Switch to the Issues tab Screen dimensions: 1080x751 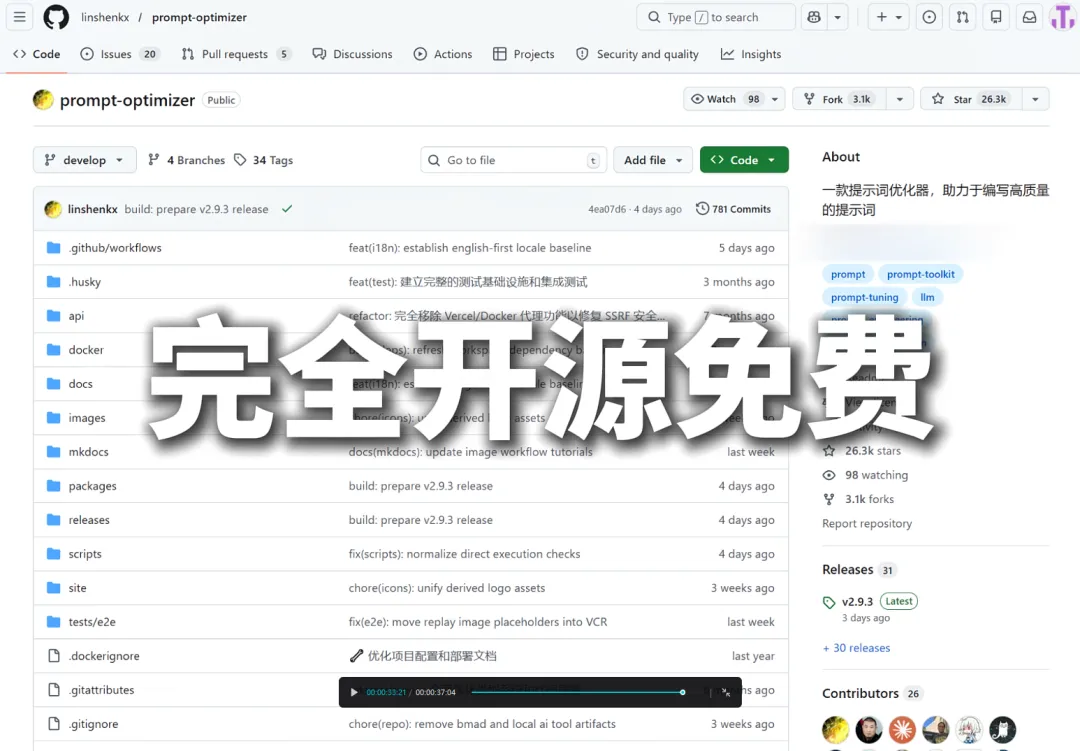coord(119,54)
